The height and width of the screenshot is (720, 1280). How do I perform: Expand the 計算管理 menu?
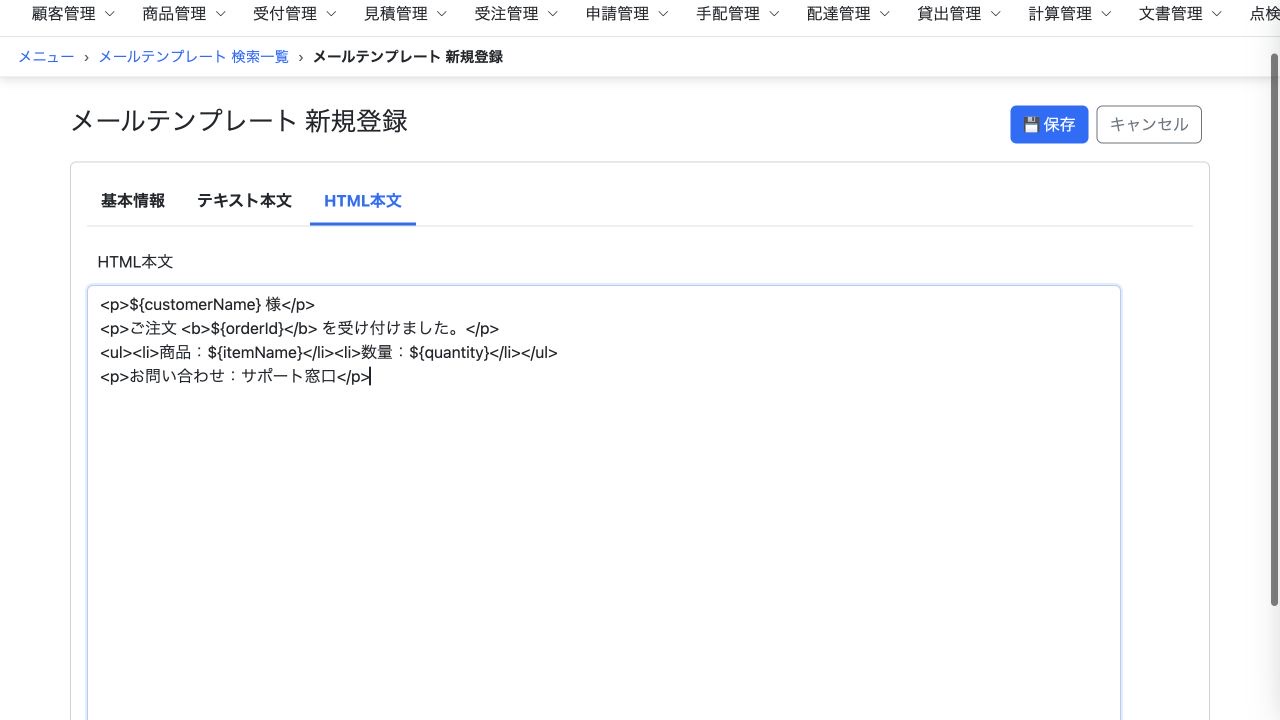1070,14
